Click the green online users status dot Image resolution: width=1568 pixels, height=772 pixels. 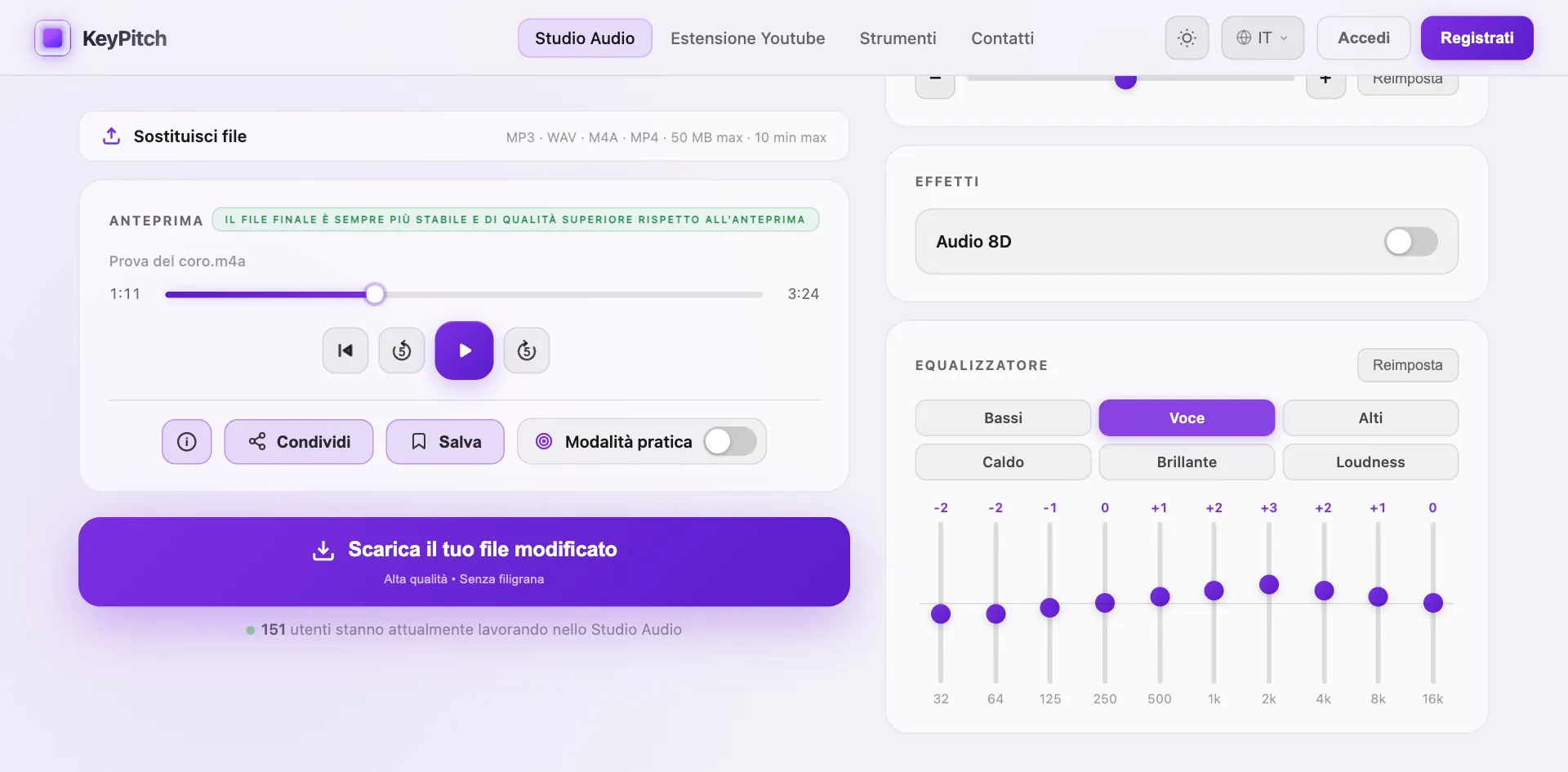click(x=250, y=630)
